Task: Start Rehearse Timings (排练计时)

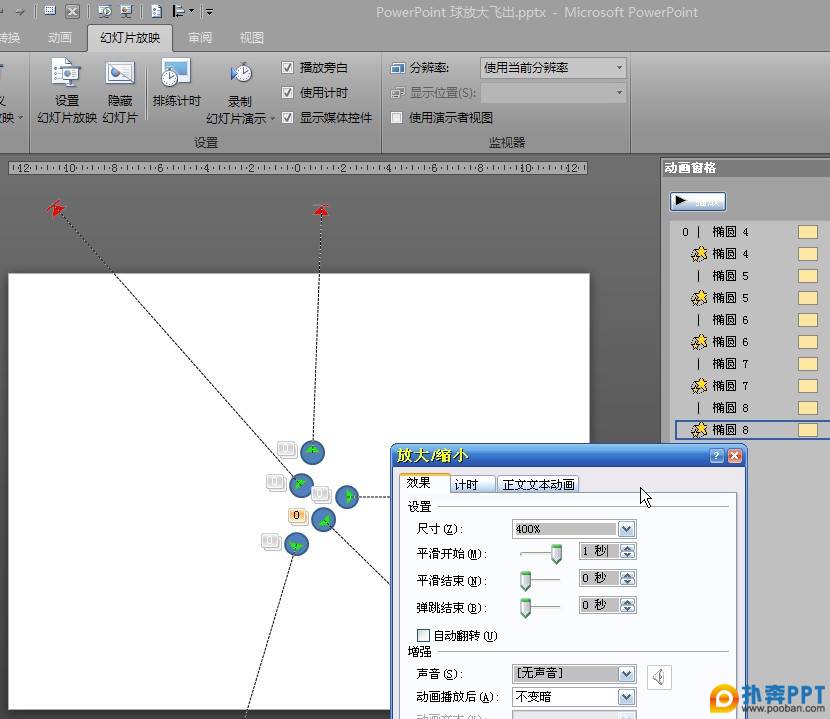Action: (176, 84)
